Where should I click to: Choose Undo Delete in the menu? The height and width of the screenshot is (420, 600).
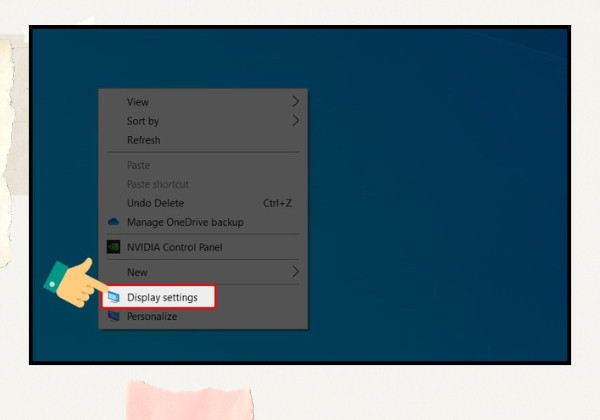203,203
